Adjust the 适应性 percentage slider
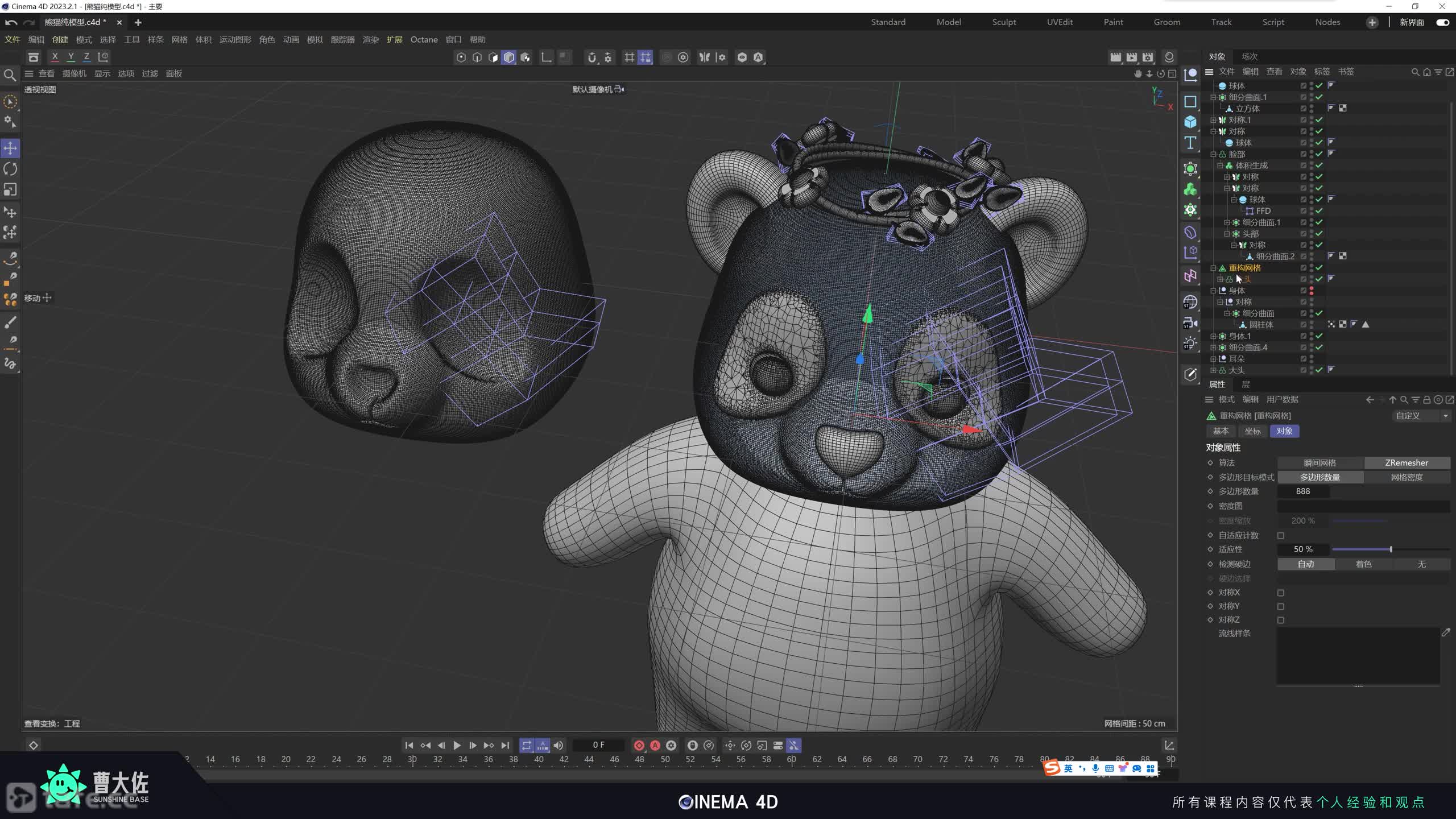The height and width of the screenshot is (819, 1456). (x=1391, y=549)
